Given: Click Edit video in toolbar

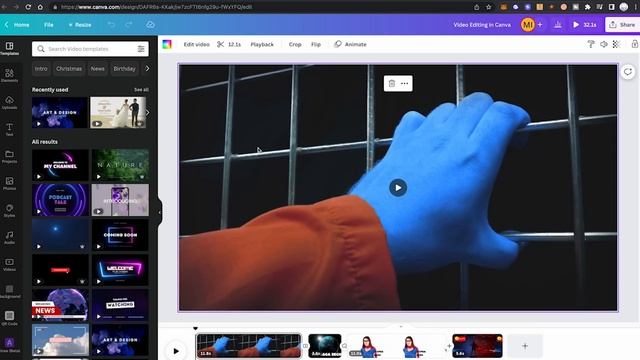Looking at the screenshot, I should (196, 44).
